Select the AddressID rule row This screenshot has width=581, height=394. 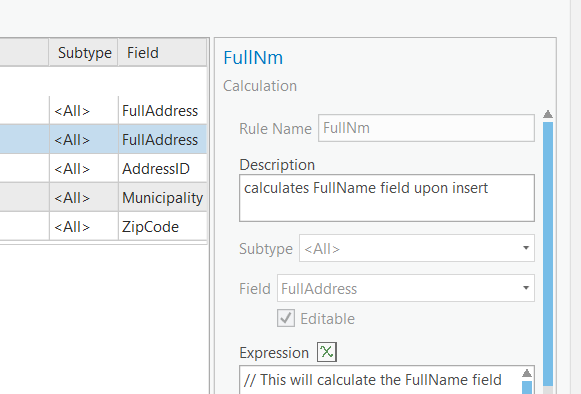[103, 169]
